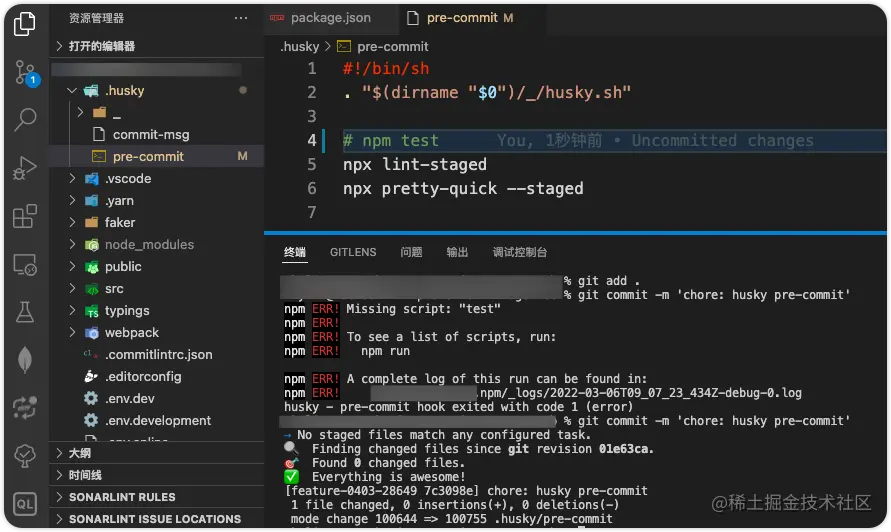Expand the src folder chevron
The image size is (891, 532).
coord(72,289)
